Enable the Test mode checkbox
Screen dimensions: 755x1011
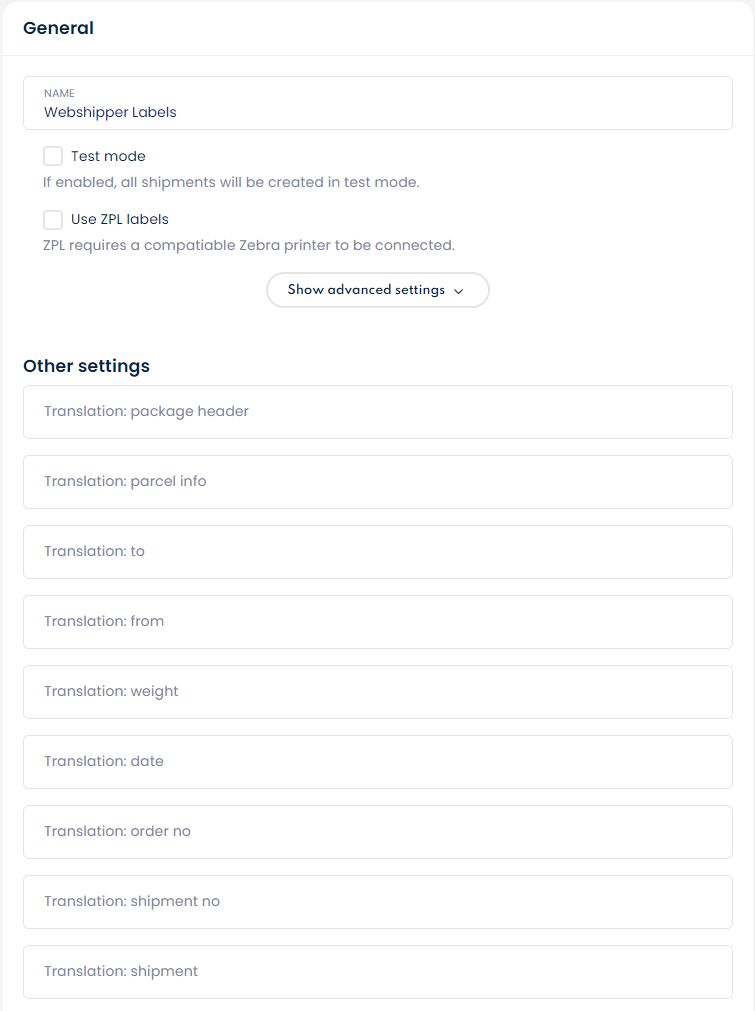point(53,156)
